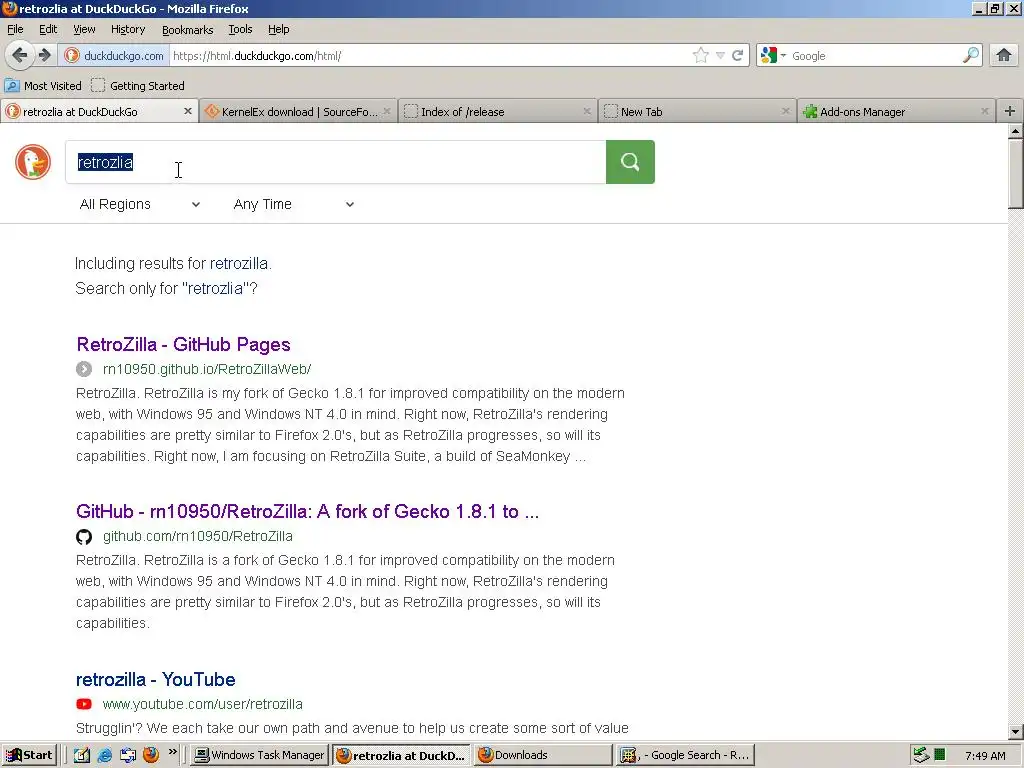Click the scrollbar down arrow
The image size is (1024, 768).
(1015, 732)
